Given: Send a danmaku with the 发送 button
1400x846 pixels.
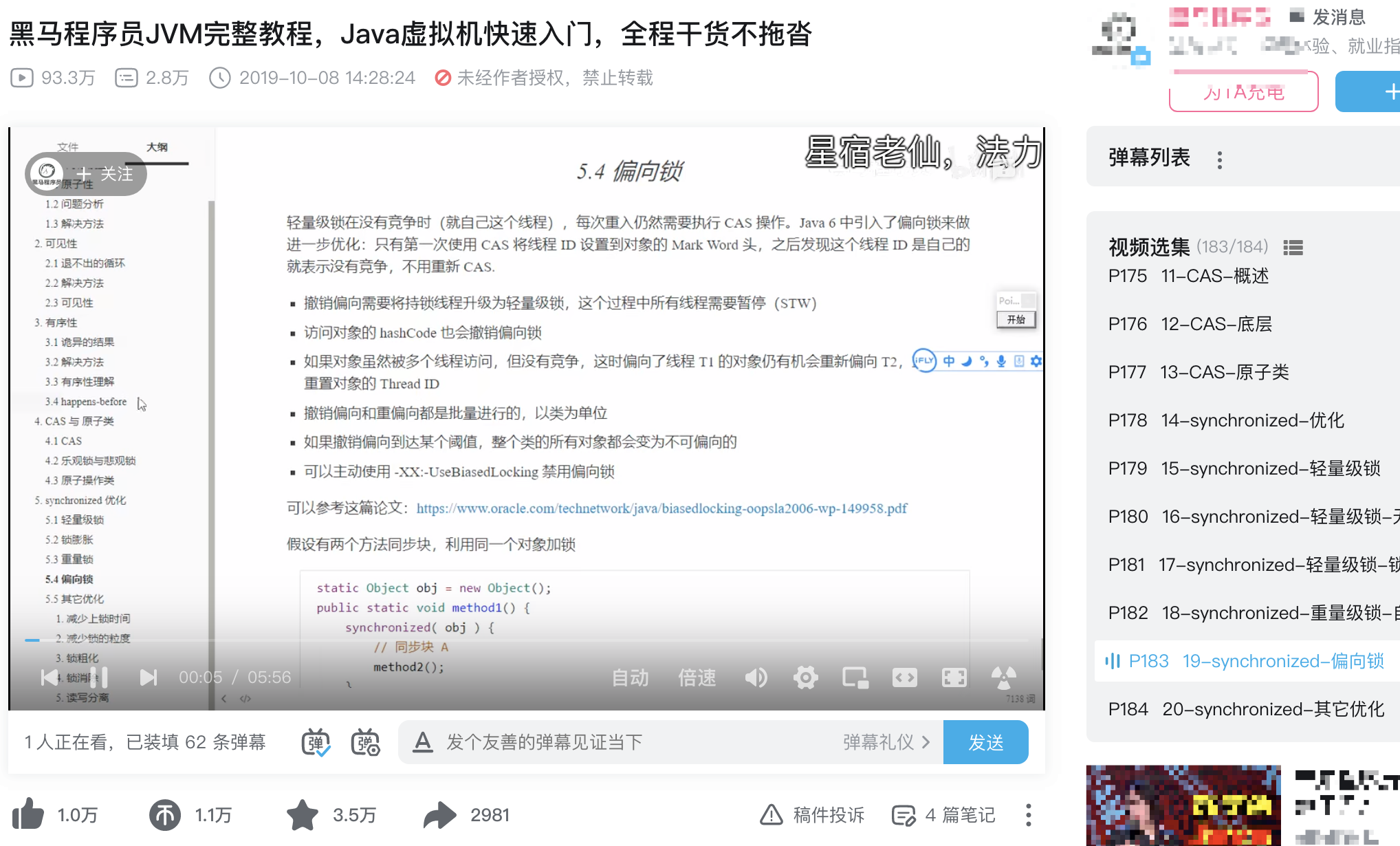Looking at the screenshot, I should click(985, 742).
